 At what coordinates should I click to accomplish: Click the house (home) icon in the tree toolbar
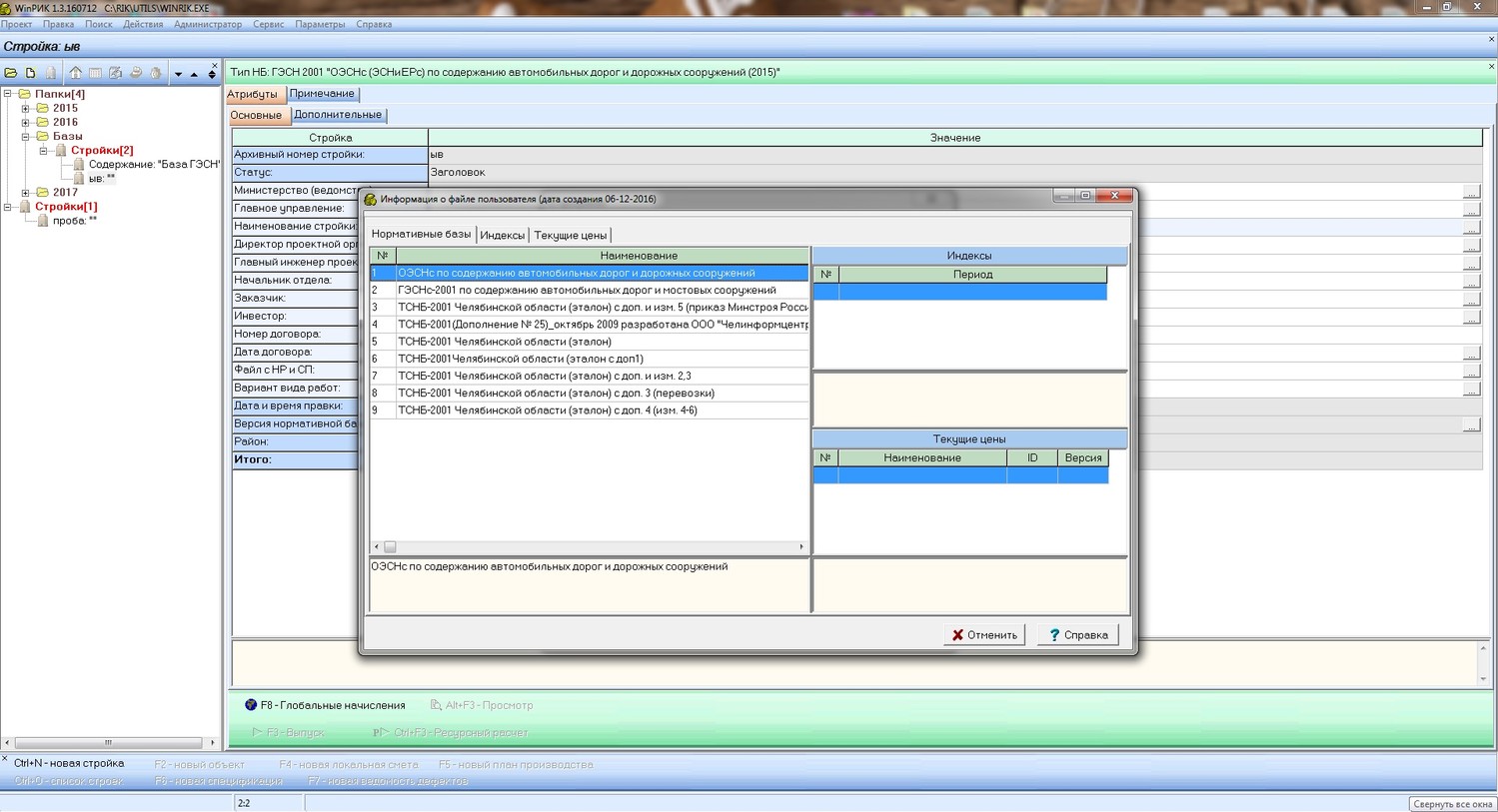tap(75, 73)
